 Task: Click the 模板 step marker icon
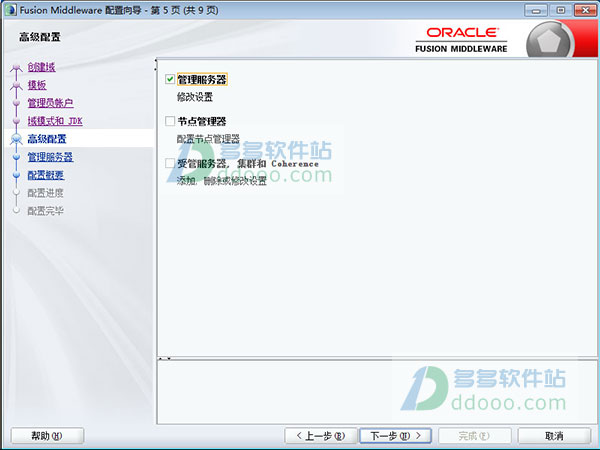click(x=16, y=85)
